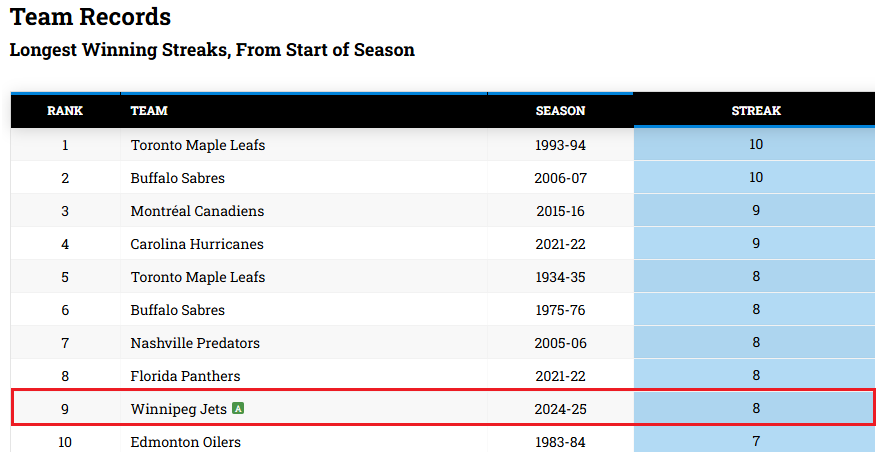The height and width of the screenshot is (452, 876).
Task: Click streak value 10 for Toronto
Action: pyautogui.click(x=756, y=144)
